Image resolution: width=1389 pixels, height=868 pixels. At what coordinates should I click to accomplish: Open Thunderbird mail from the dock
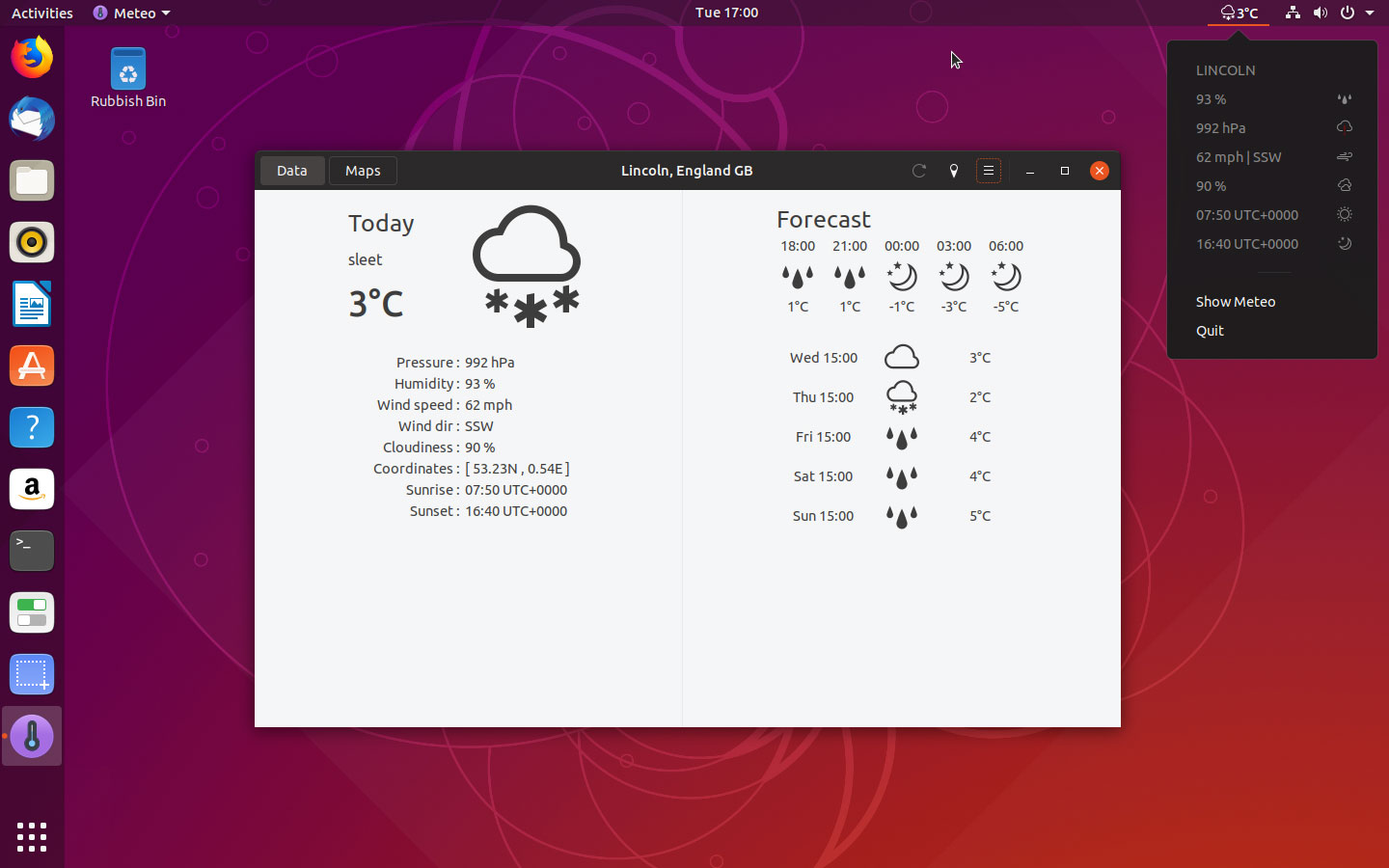click(32, 120)
